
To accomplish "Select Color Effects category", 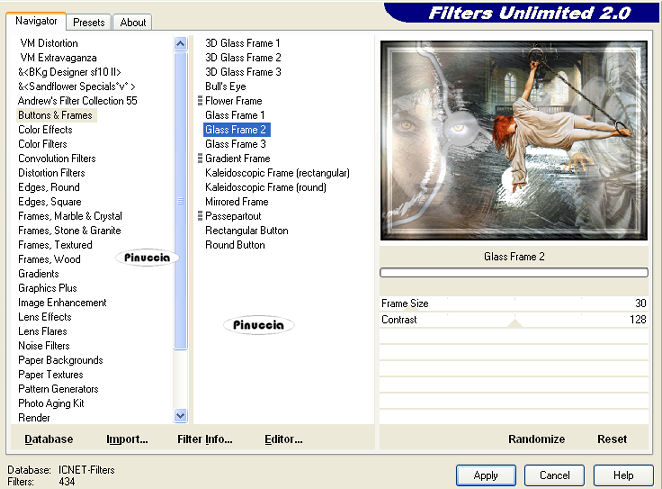I will point(45,130).
